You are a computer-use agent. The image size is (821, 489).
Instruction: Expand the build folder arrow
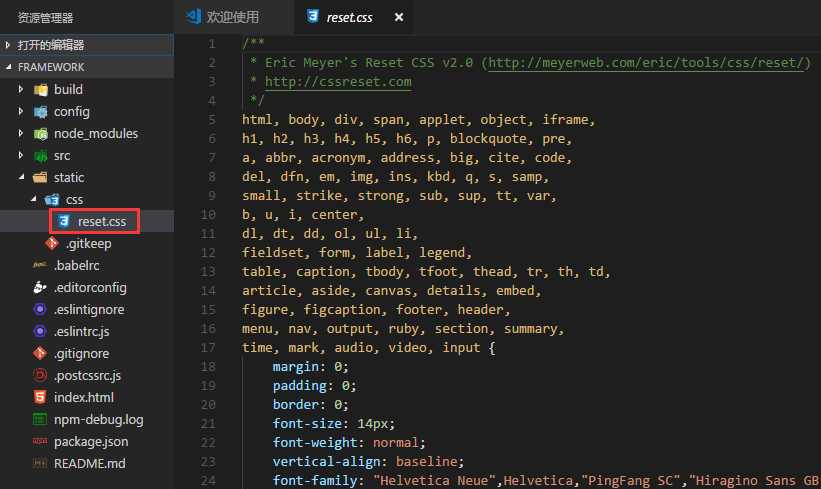[x=20, y=90]
